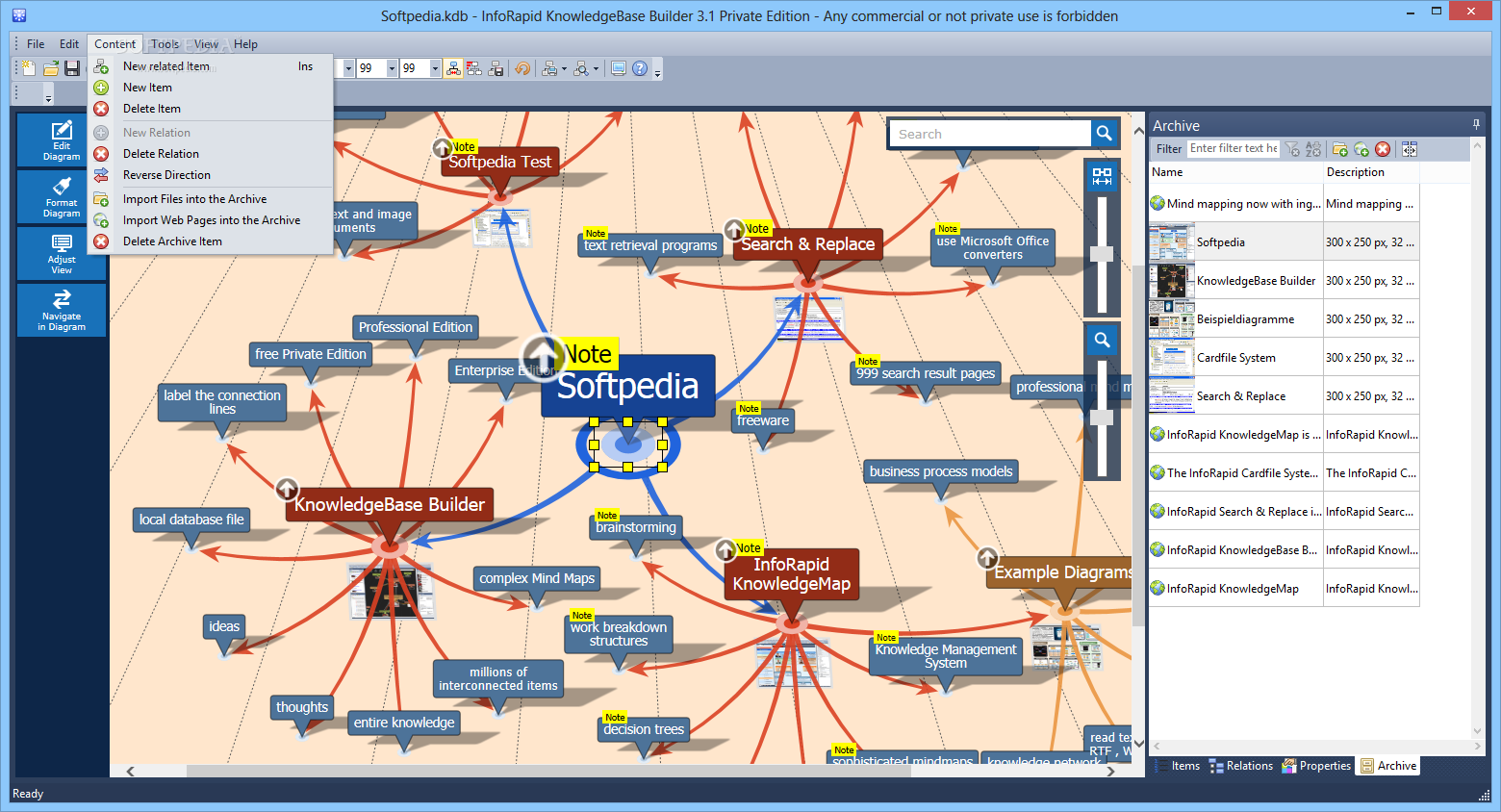Click Archive red delete item icon
The width and height of the screenshot is (1501, 812).
click(x=1382, y=149)
